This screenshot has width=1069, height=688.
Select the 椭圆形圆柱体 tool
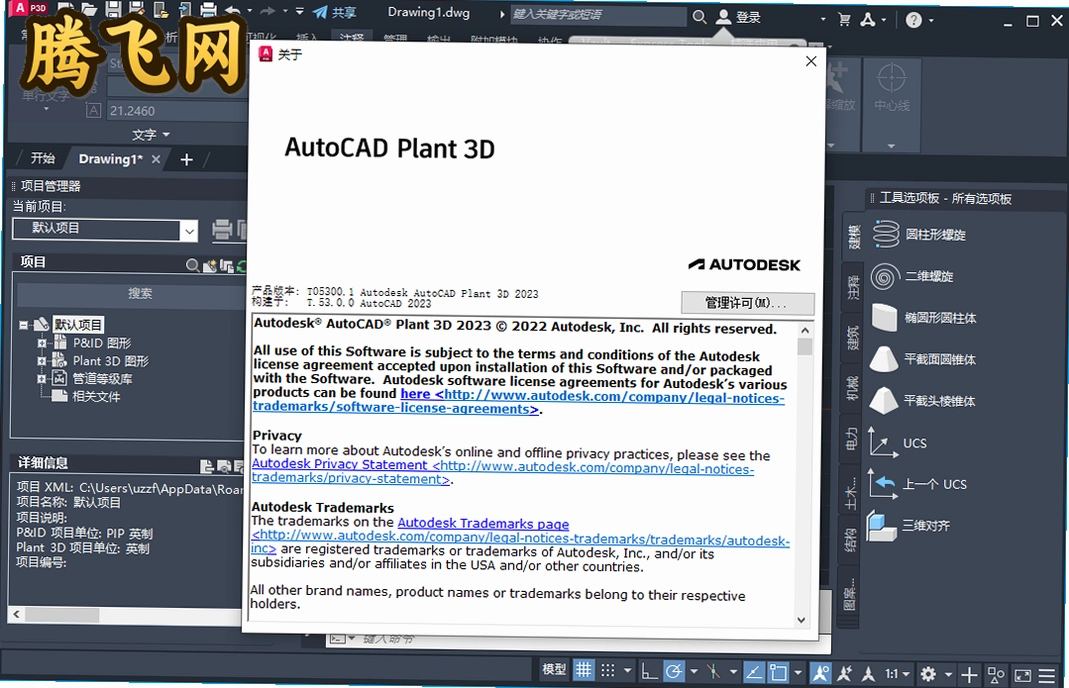click(924, 318)
